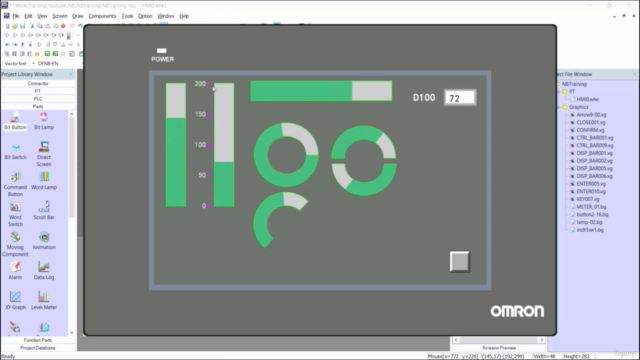Select the Moving Component part
This screenshot has height=360, width=640.
[15, 244]
